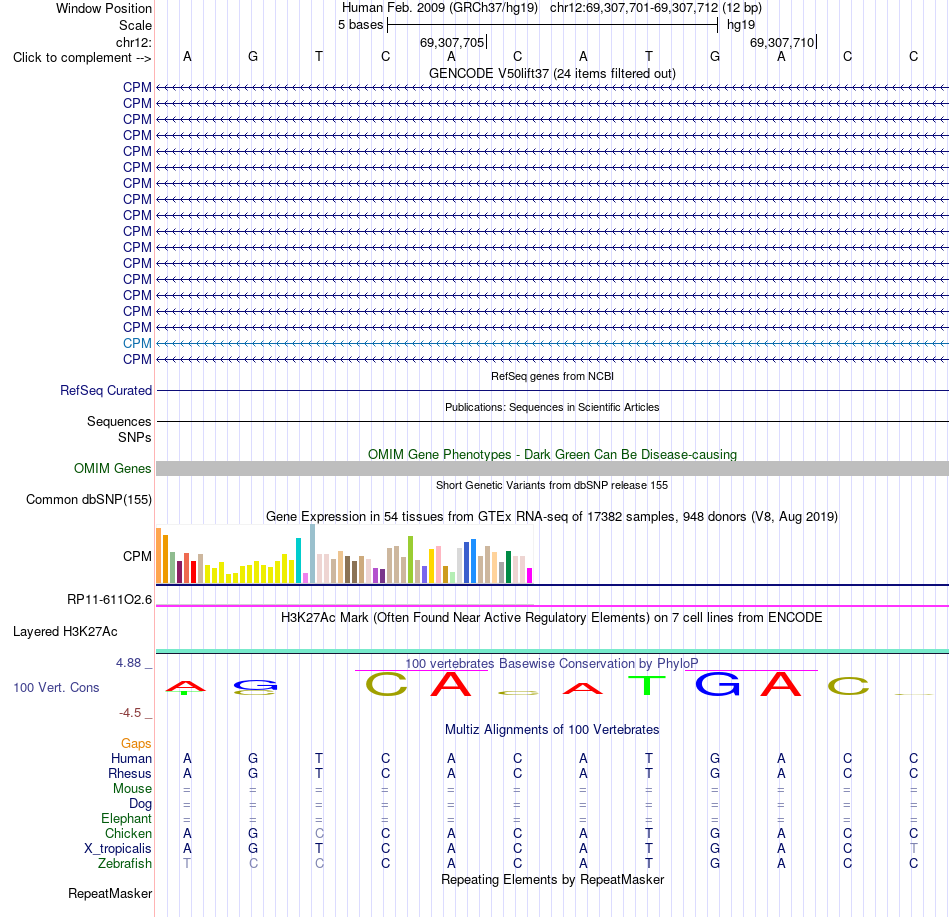This screenshot has width=950, height=917.
Task: Click the tallest gray-blue bar in GTEx chart
Action: tap(313, 554)
